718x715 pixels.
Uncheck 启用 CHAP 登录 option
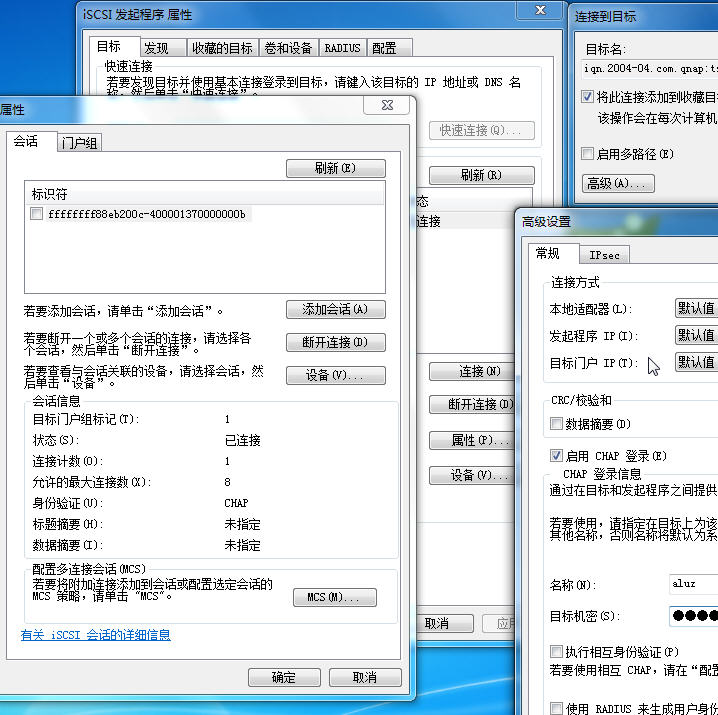point(557,456)
